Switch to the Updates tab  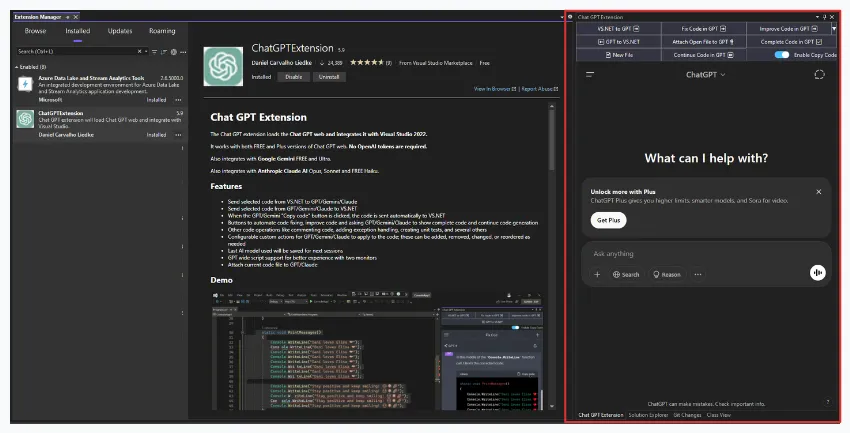(119, 31)
